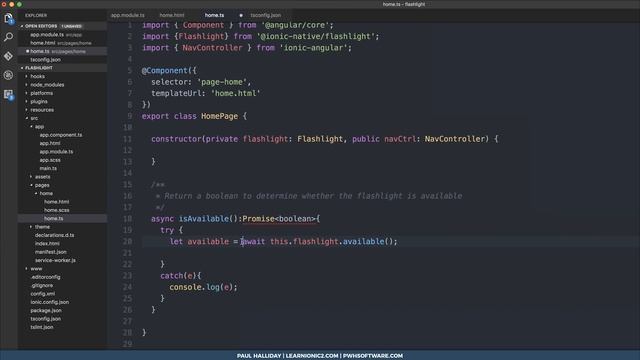This screenshot has width=640, height=360.
Task: Open the Search view in activity bar
Action: click(x=8, y=37)
